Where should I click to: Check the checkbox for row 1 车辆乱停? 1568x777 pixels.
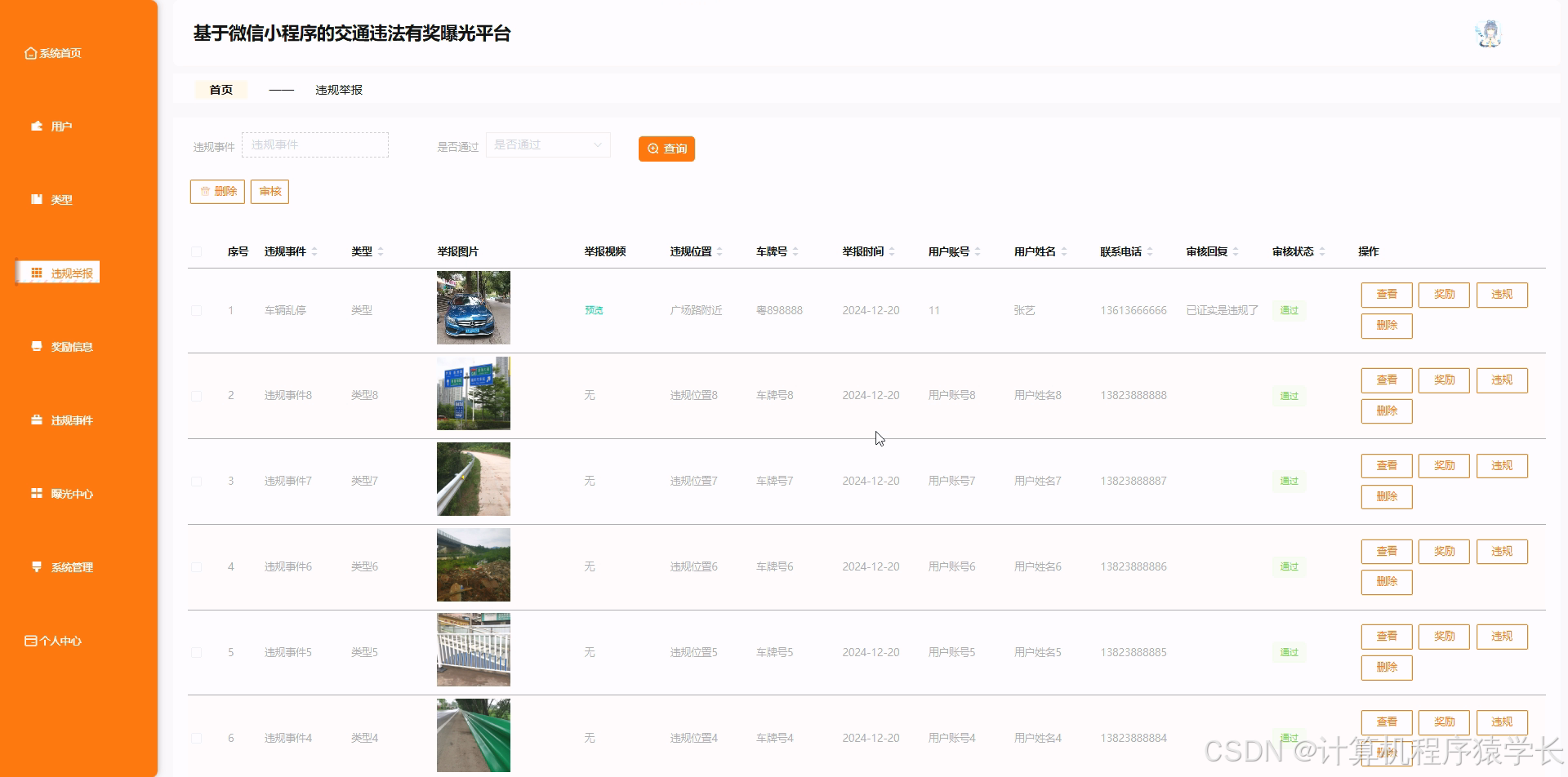point(196,310)
